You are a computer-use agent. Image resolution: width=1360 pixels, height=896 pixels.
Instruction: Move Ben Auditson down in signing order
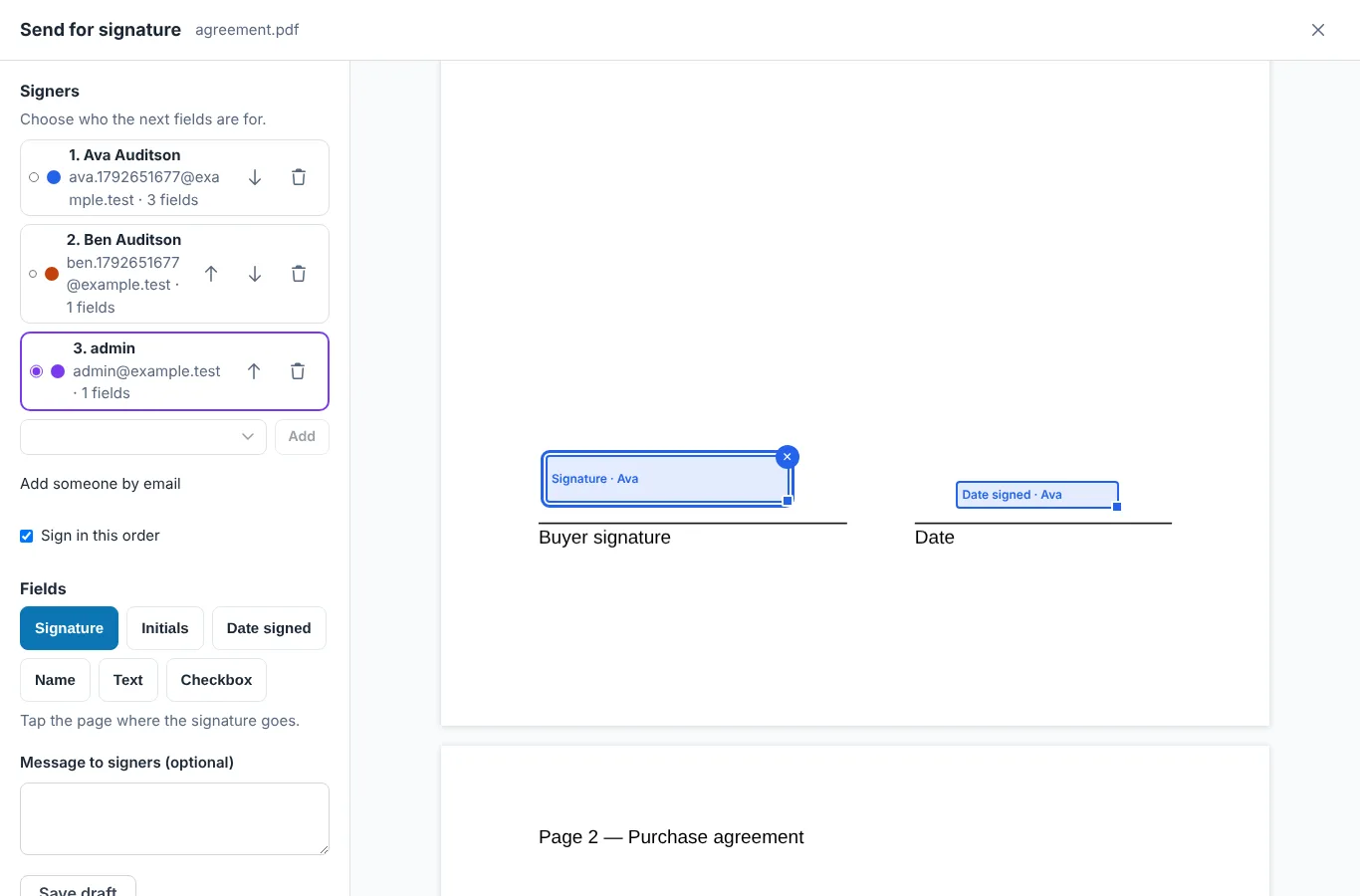pyautogui.click(x=255, y=274)
